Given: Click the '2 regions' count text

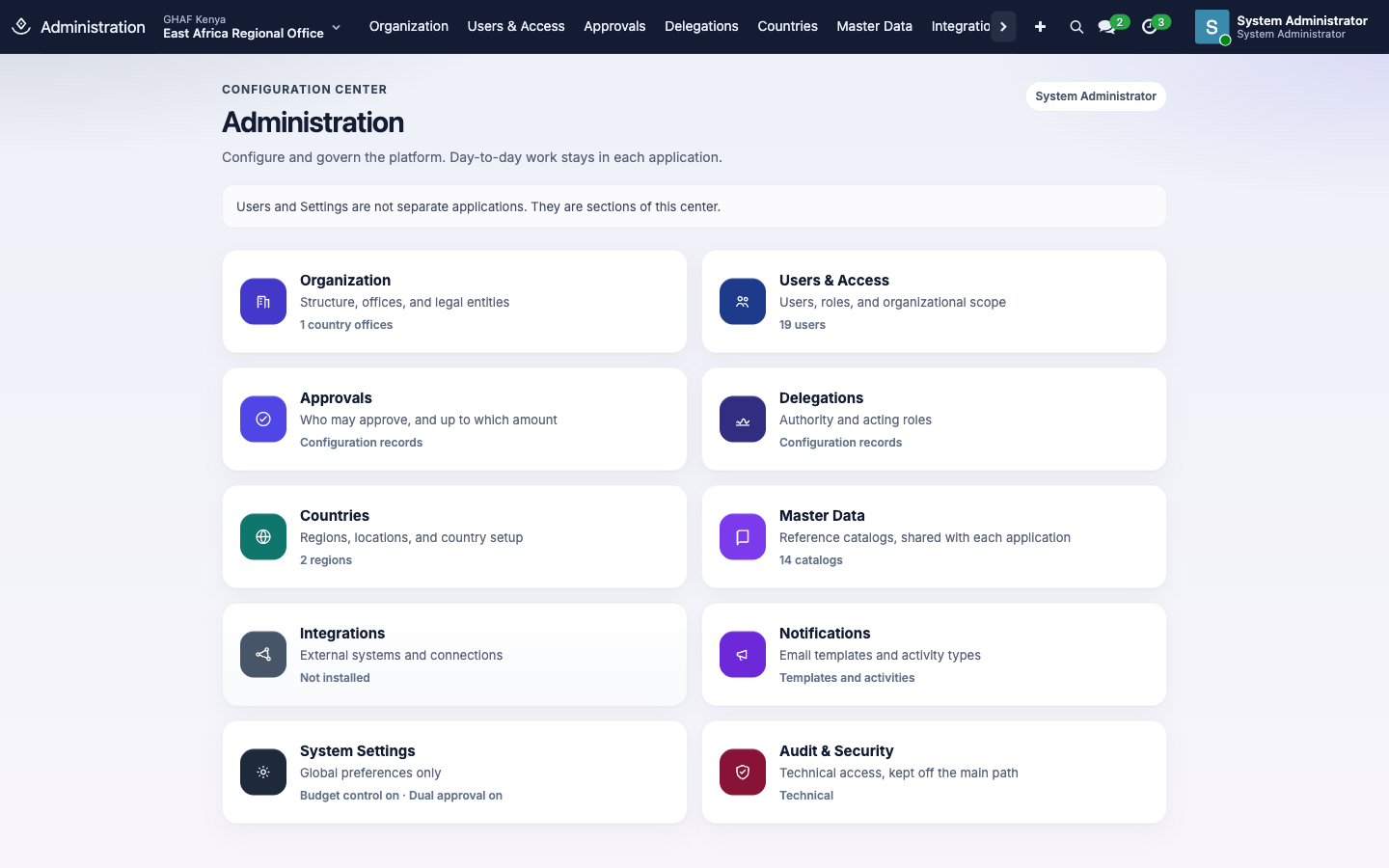Looking at the screenshot, I should click(x=326, y=560).
